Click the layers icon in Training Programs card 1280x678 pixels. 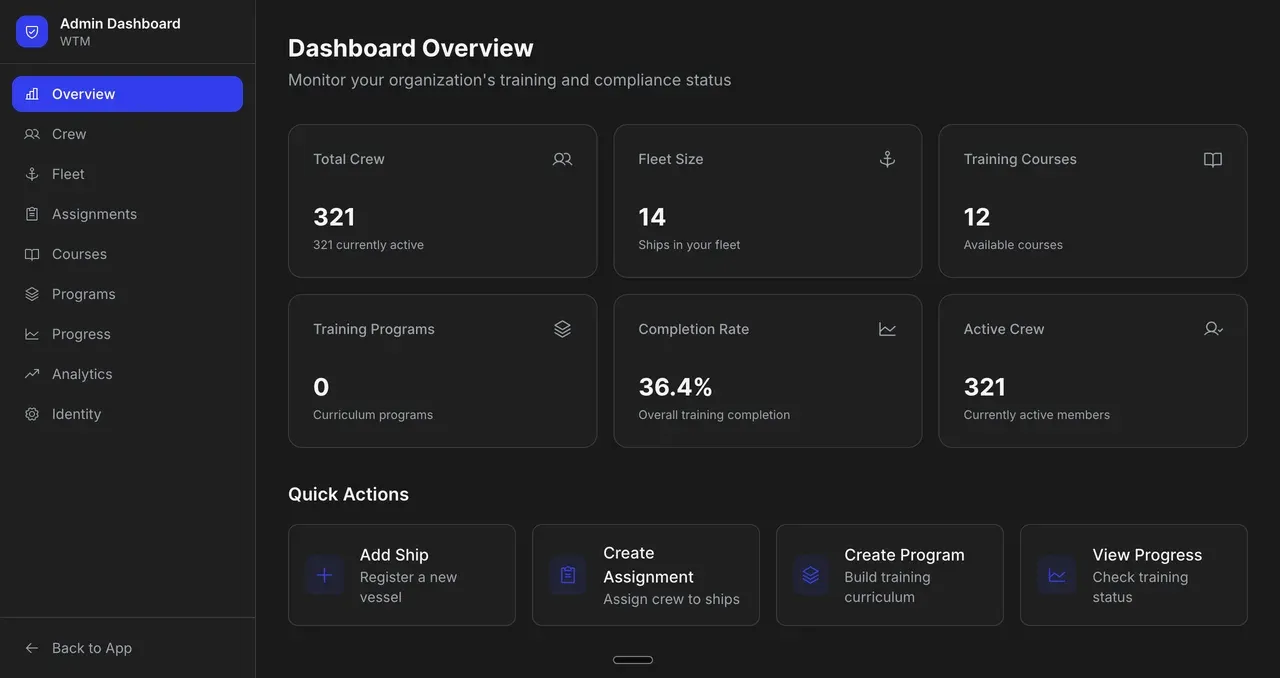[562, 329]
